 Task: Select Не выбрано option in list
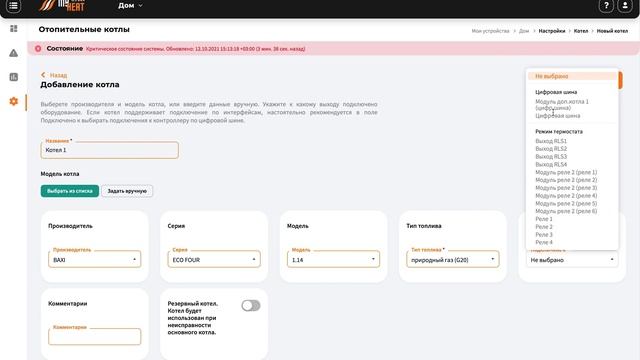pyautogui.click(x=572, y=76)
